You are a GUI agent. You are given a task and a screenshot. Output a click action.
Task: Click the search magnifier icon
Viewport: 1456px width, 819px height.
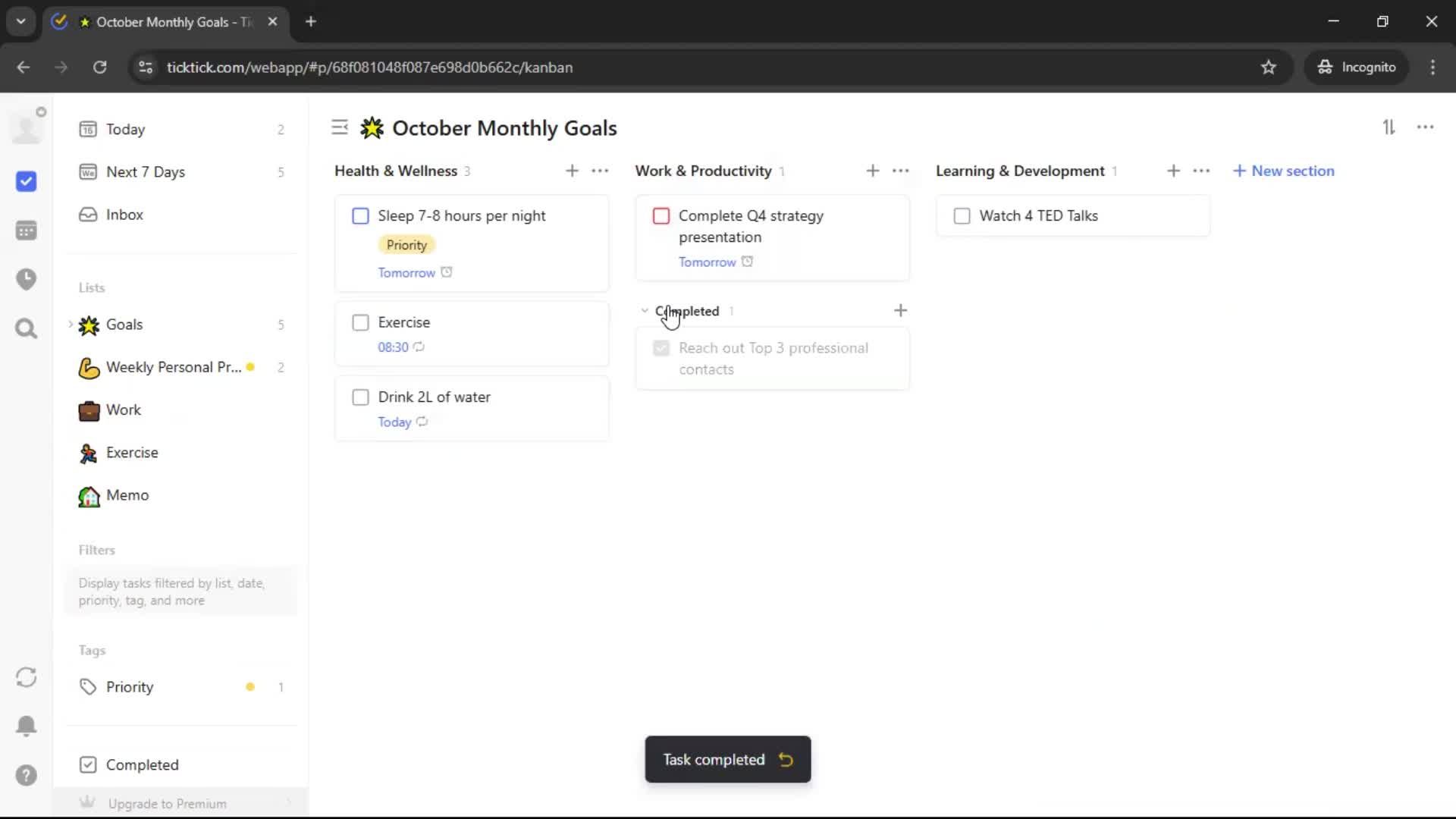[26, 328]
